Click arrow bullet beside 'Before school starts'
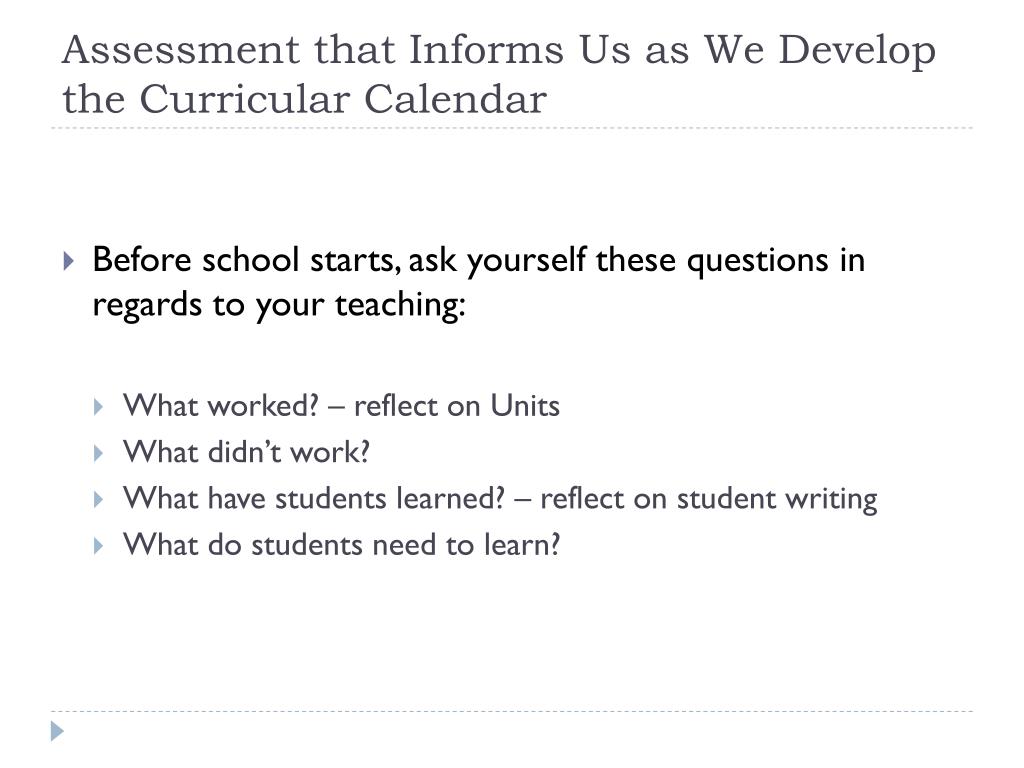1024x768 pixels. pyautogui.click(x=69, y=261)
